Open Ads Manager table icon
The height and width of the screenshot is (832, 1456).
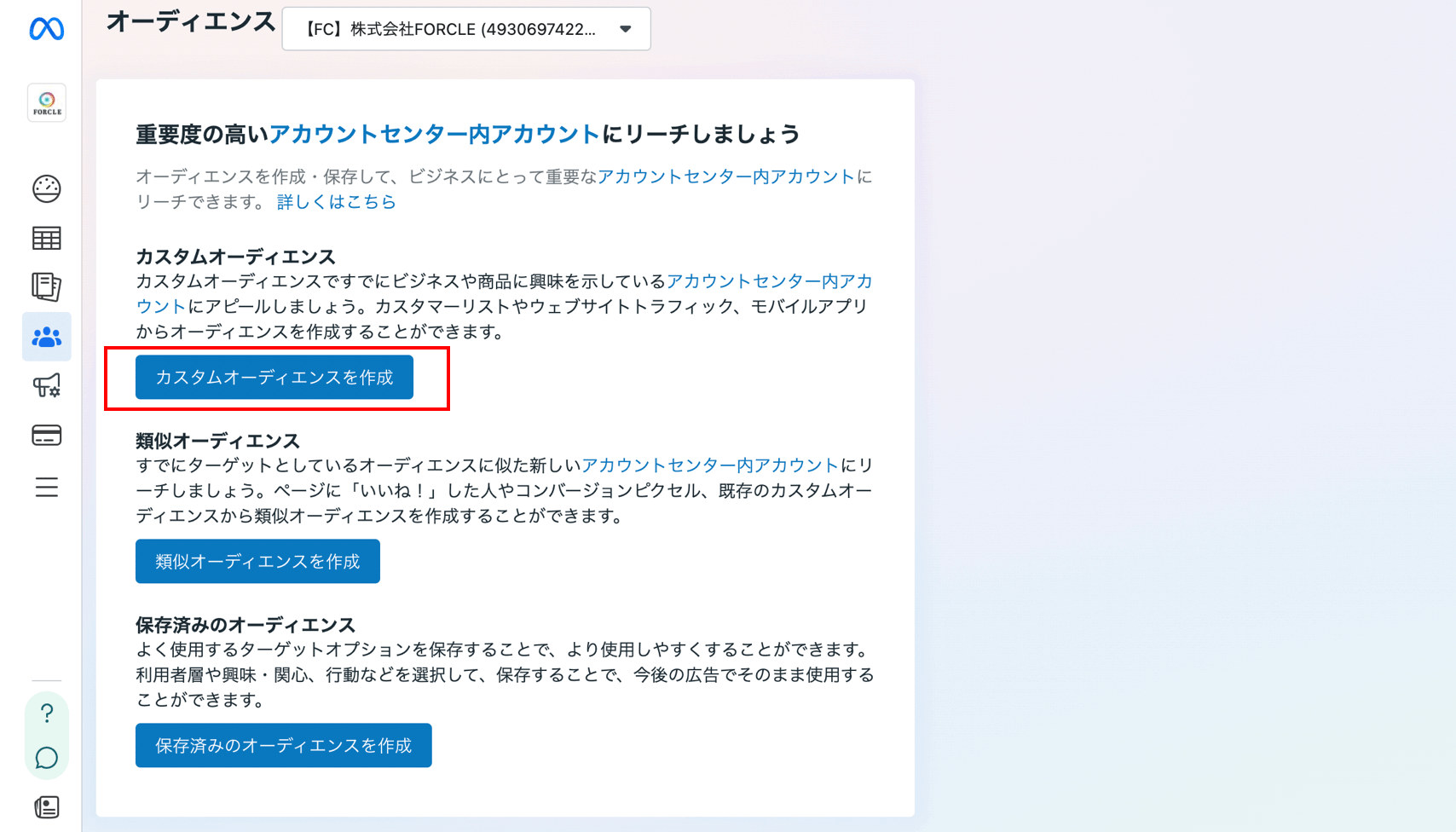coord(47,239)
